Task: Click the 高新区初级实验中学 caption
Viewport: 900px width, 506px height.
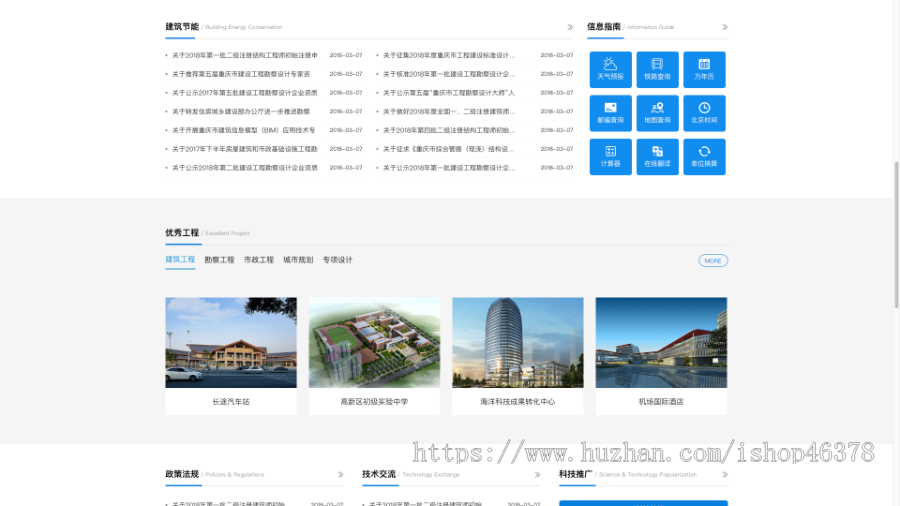Action: (x=374, y=402)
